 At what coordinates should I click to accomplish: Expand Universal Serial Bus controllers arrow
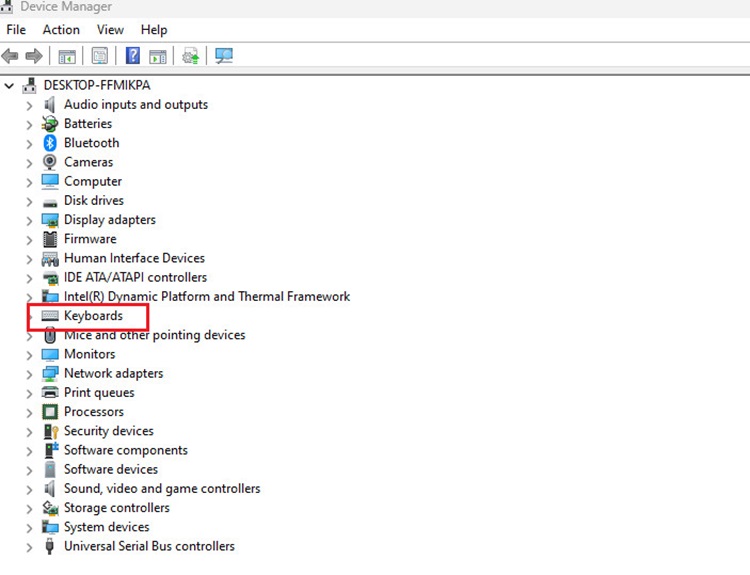tap(29, 547)
